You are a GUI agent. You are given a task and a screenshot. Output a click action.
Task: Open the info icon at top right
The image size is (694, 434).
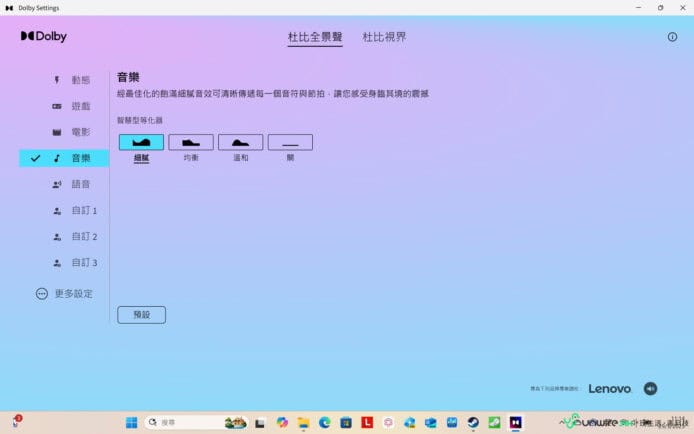[x=672, y=37]
